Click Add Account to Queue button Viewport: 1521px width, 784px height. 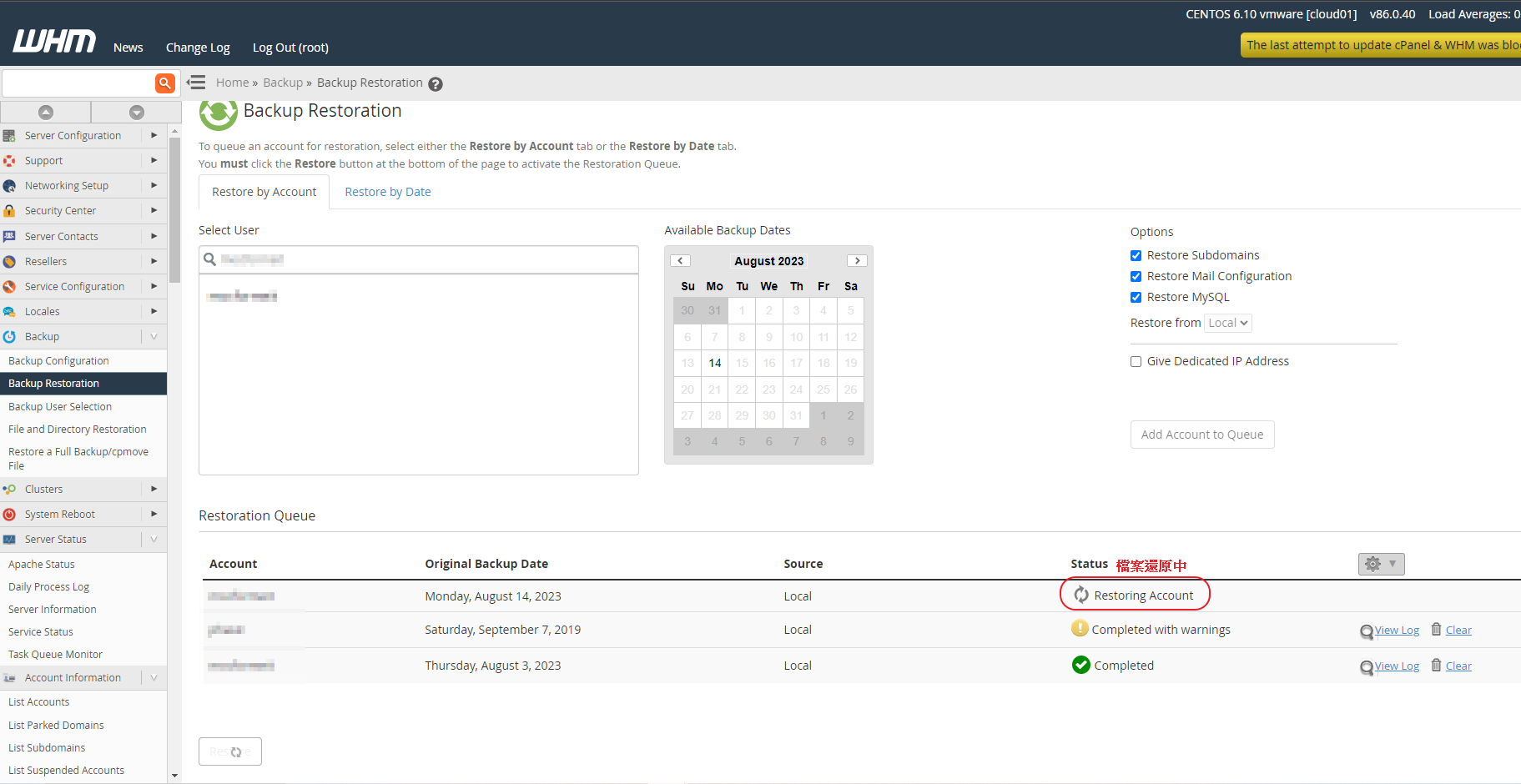pyautogui.click(x=1201, y=435)
